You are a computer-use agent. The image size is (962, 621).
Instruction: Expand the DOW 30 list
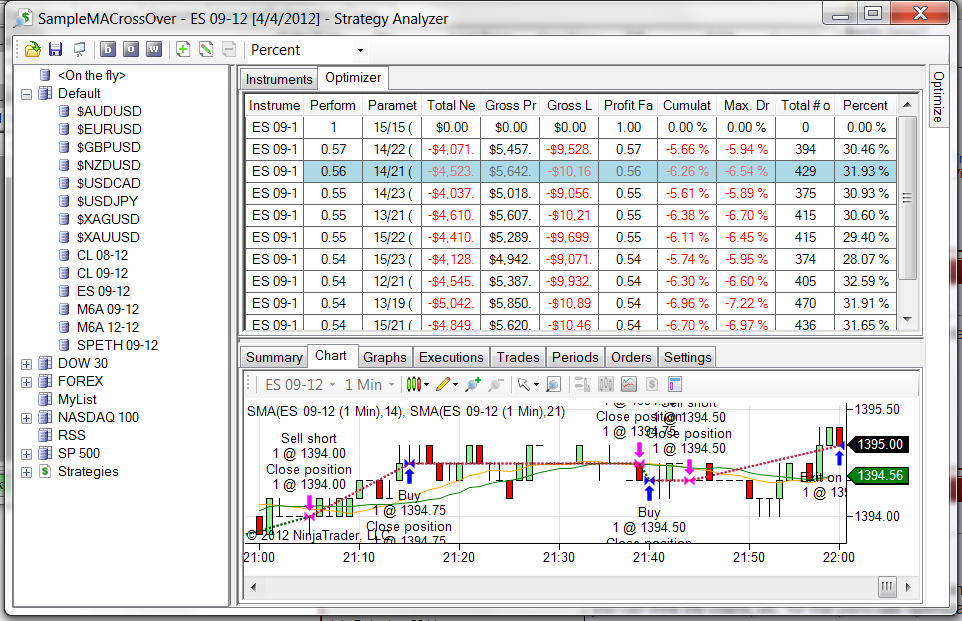click(x=26, y=364)
